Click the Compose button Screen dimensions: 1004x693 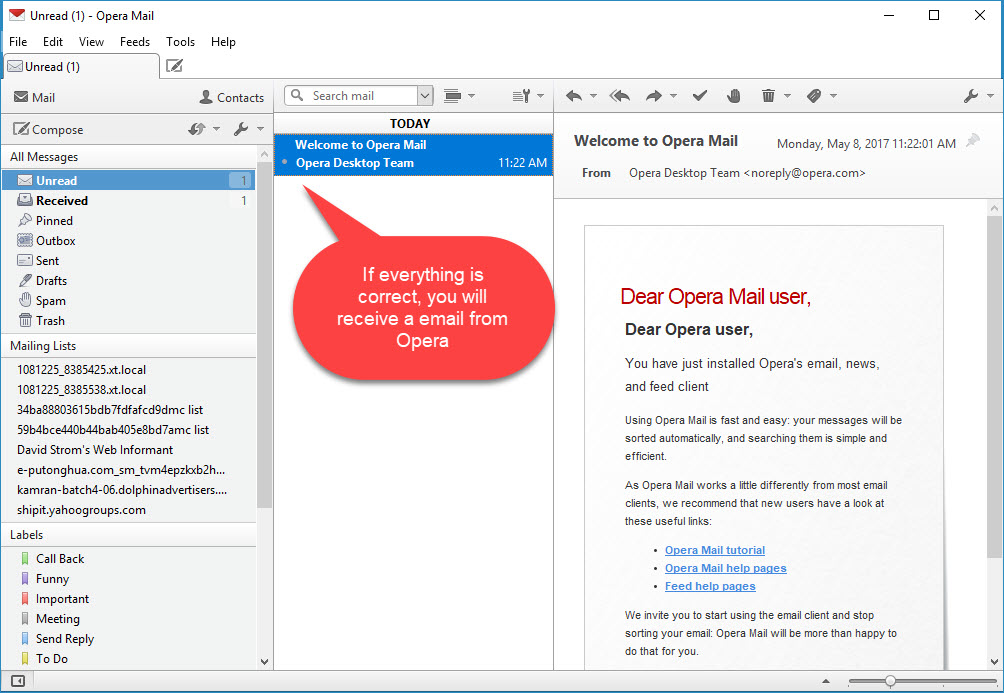pos(49,129)
